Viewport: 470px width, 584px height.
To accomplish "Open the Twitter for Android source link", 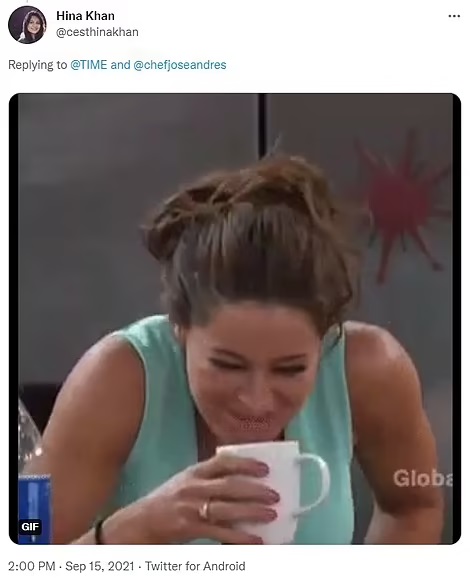I will (195, 566).
